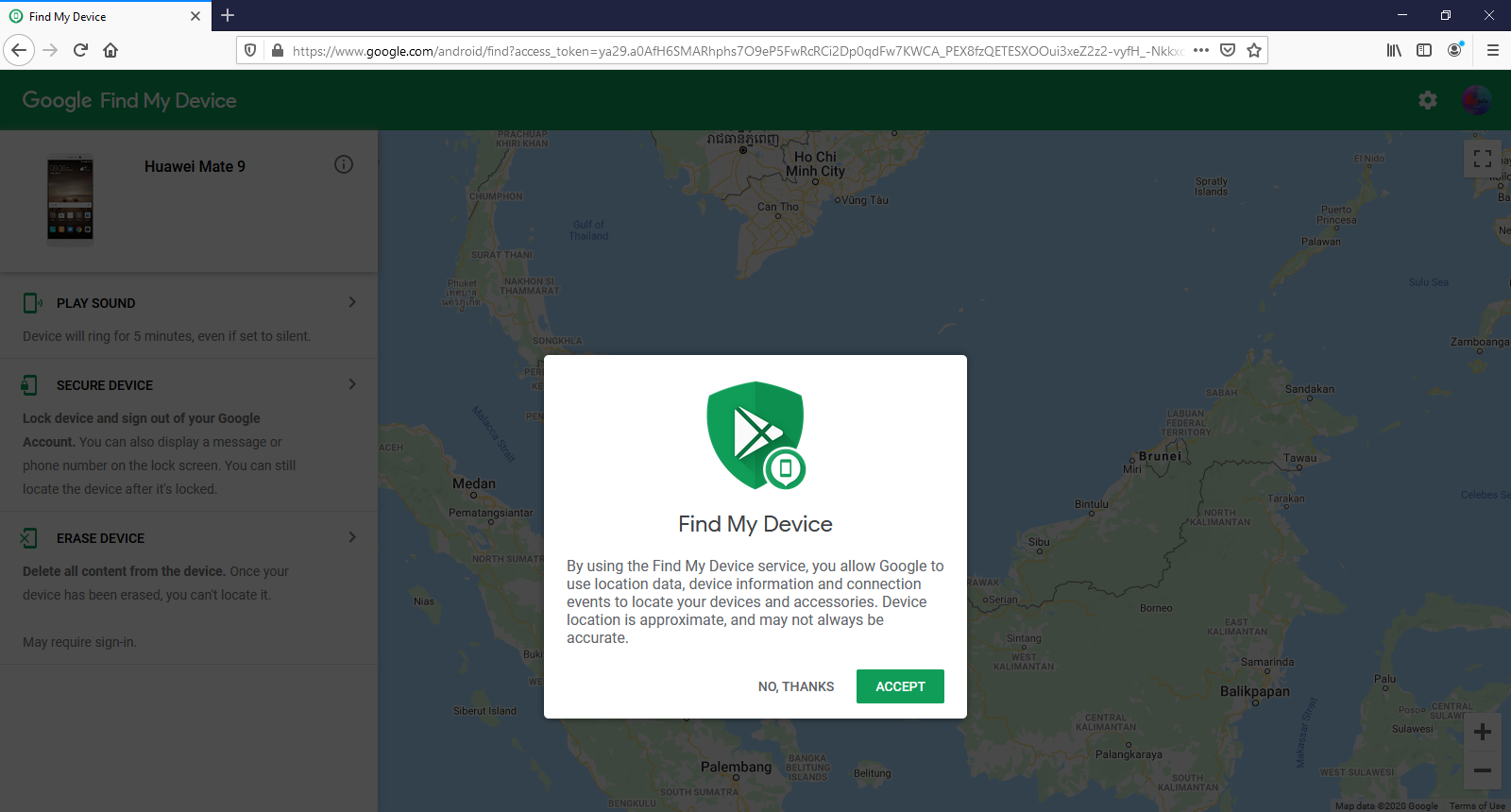Viewport: 1511px width, 812px height.
Task: Expand the SECURE DEVICE option chevron
Action: click(x=352, y=384)
